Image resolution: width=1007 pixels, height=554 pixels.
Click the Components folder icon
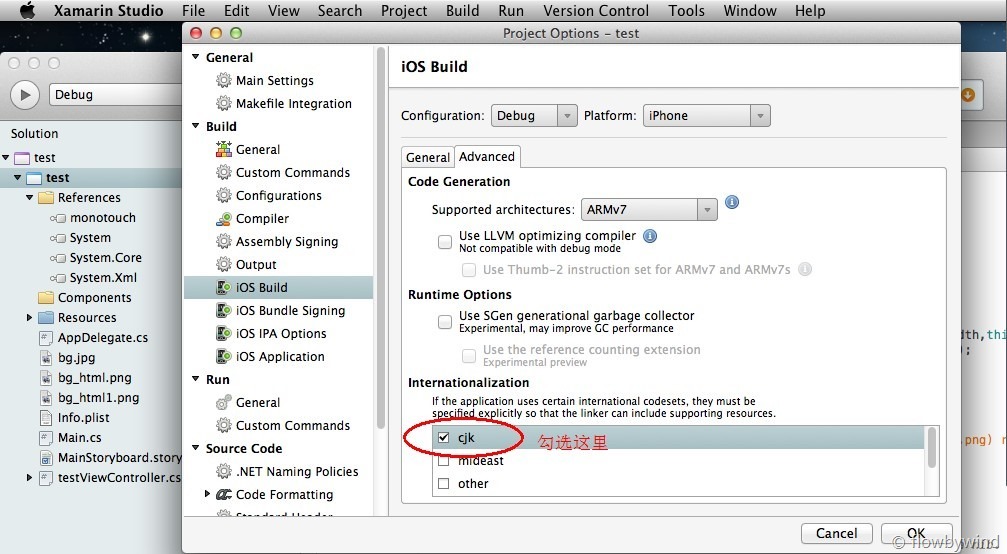46,297
